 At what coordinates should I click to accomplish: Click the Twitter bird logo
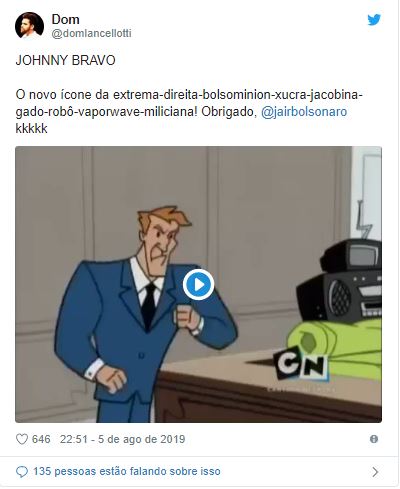(x=374, y=20)
